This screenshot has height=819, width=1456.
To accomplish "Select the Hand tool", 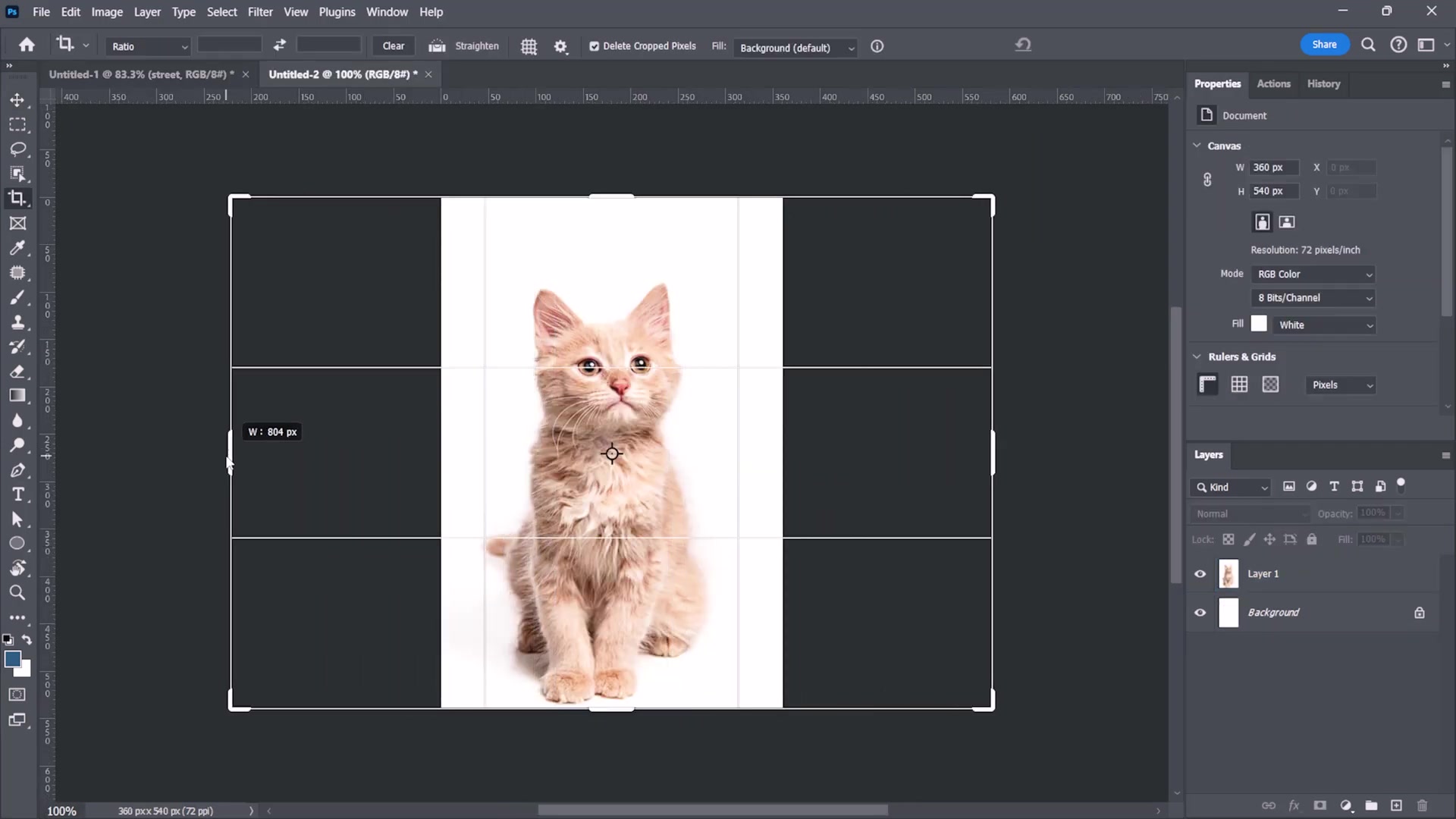I will point(17,568).
